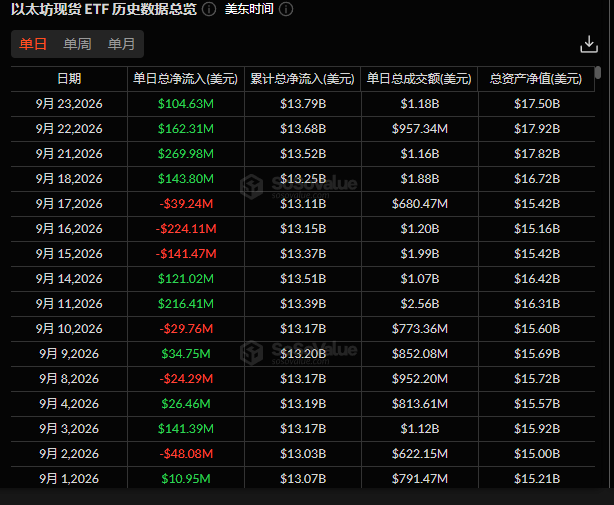The image size is (614, 505).
Task: Click the date 9月 14,2026
Action: pyautogui.click(x=69, y=279)
